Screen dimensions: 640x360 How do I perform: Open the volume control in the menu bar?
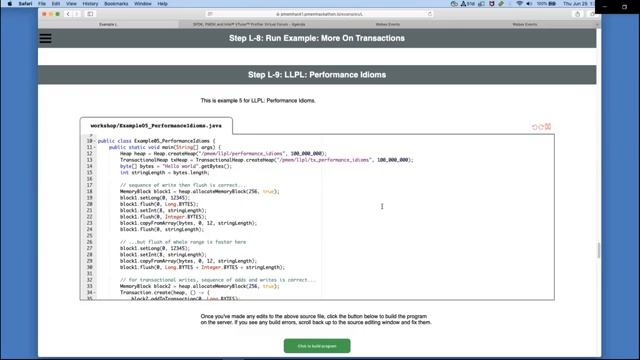pyautogui.click(x=529, y=4)
